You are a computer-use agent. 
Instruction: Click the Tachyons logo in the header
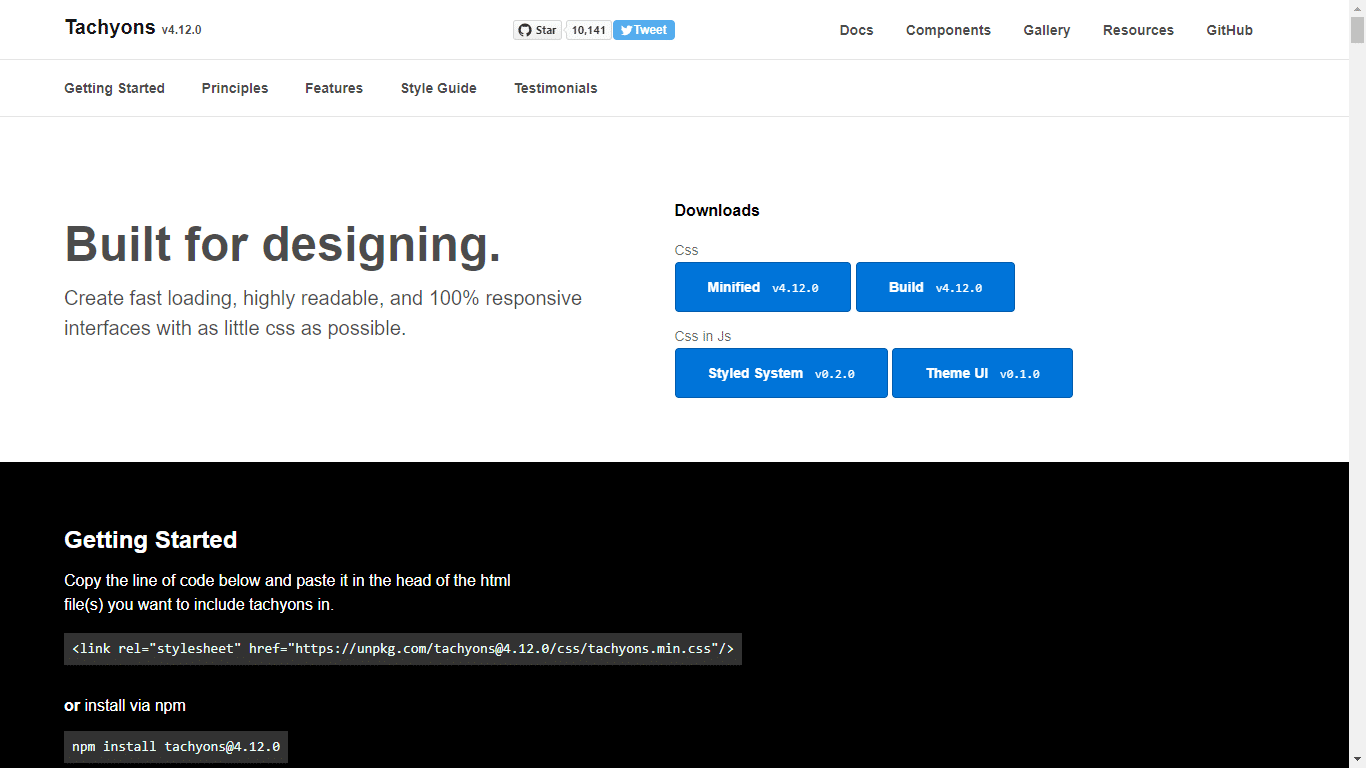110,27
